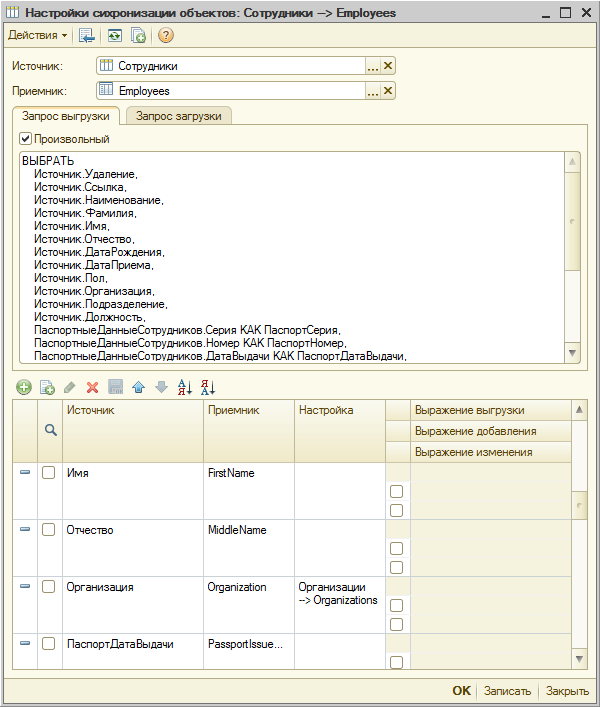Clear the Приемник field Employees

pyautogui.click(x=388, y=91)
